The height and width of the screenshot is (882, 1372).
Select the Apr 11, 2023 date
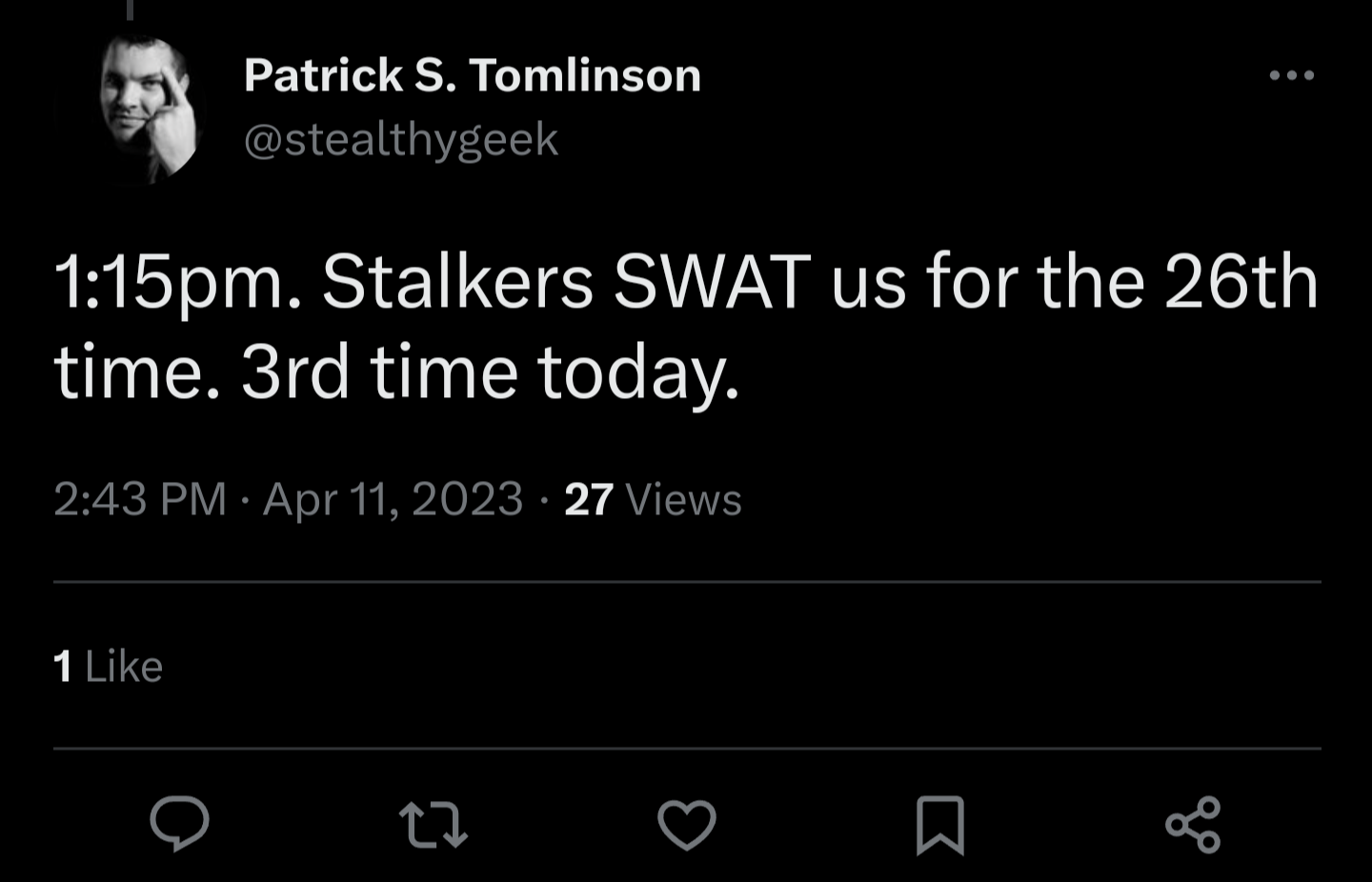point(393,499)
